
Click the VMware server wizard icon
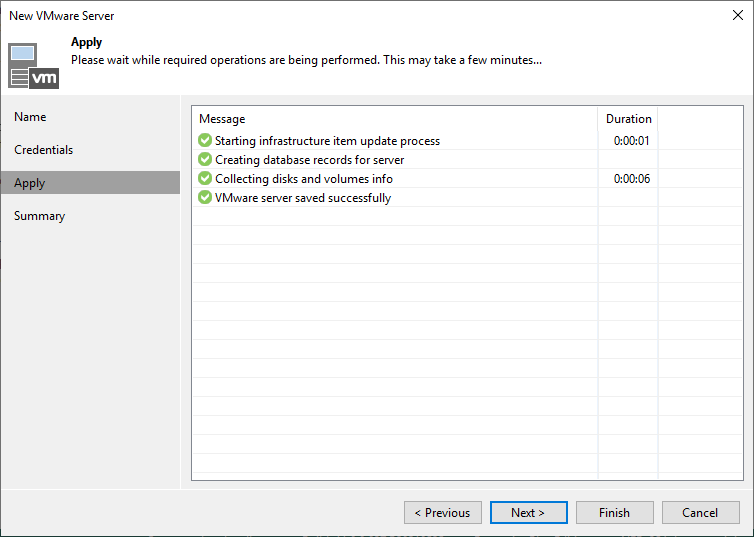(x=33, y=66)
